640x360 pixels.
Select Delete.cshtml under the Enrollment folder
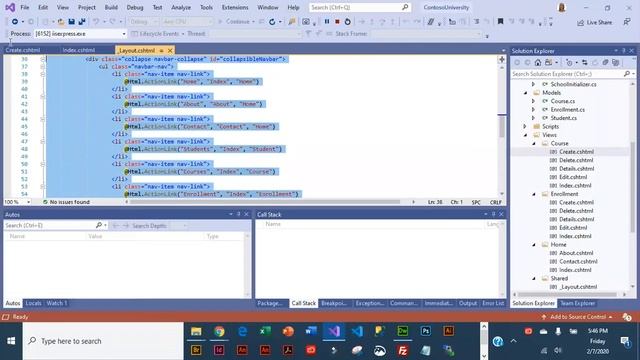pyautogui.click(x=576, y=211)
